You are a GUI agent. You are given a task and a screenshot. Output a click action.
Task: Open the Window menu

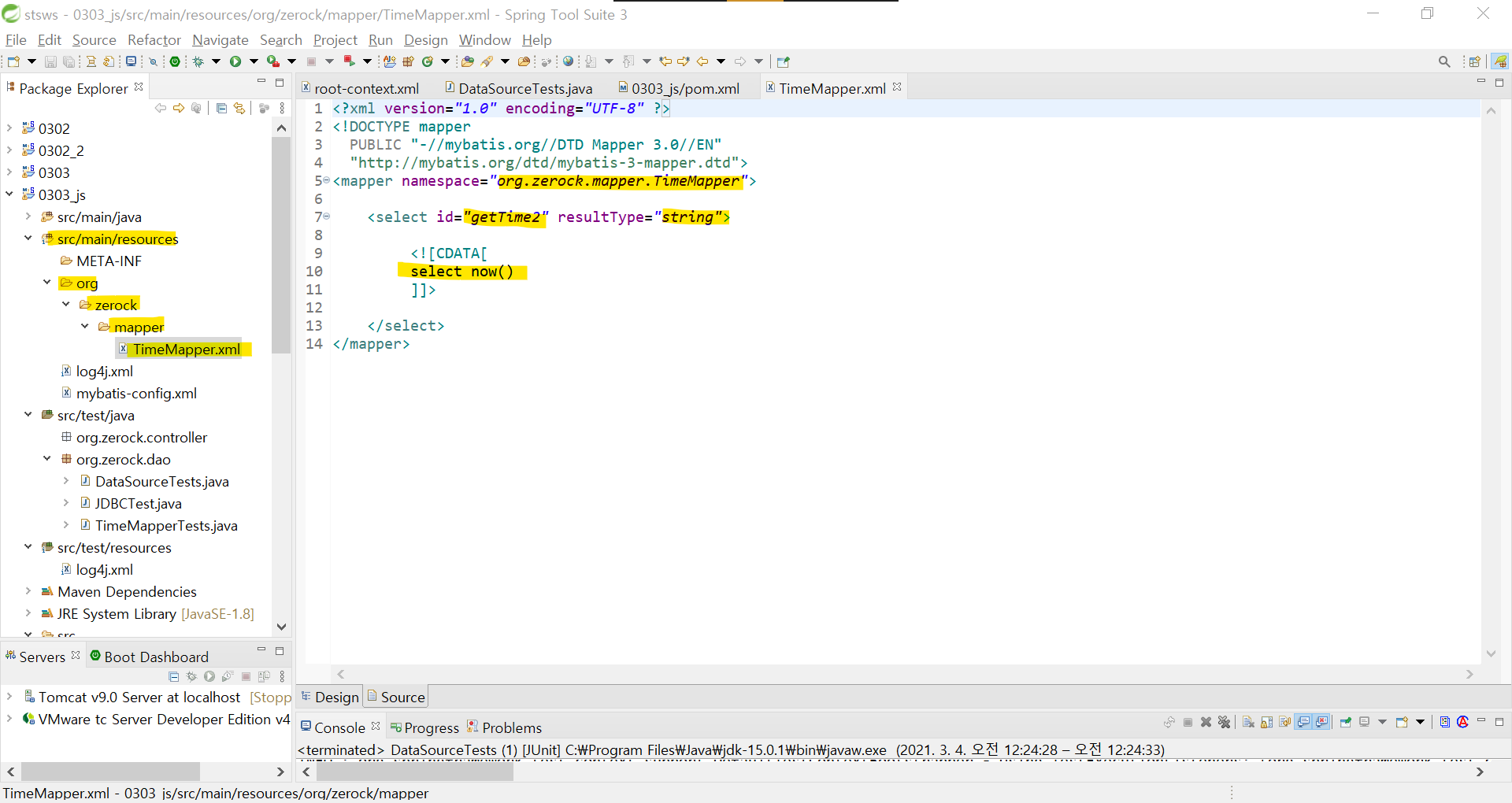(484, 40)
